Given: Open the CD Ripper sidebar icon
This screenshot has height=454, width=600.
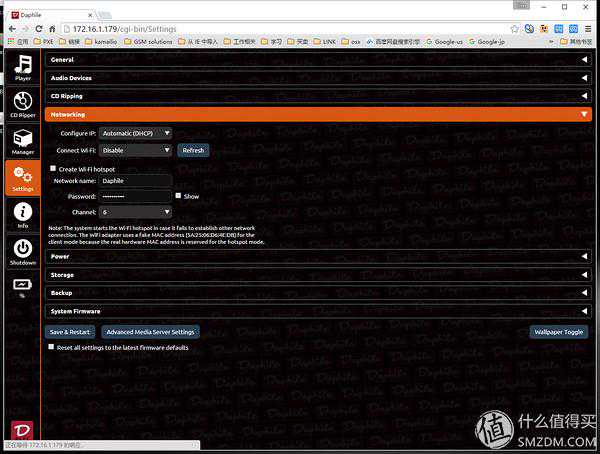Looking at the screenshot, I should click(22, 104).
